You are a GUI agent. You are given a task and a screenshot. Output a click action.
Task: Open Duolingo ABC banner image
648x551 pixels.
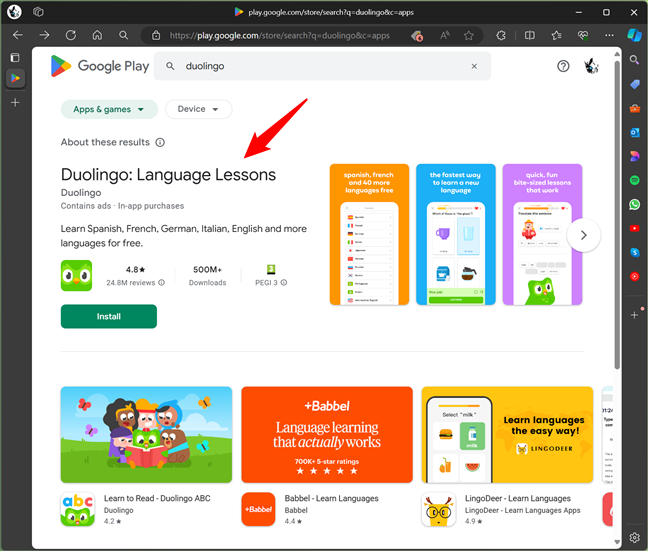coord(146,434)
